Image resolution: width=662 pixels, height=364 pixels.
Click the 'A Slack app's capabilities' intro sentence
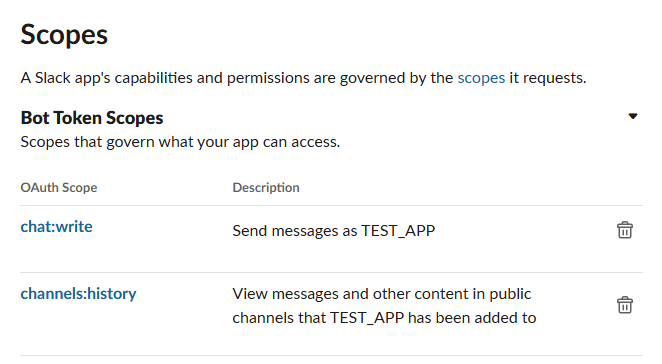303,78
